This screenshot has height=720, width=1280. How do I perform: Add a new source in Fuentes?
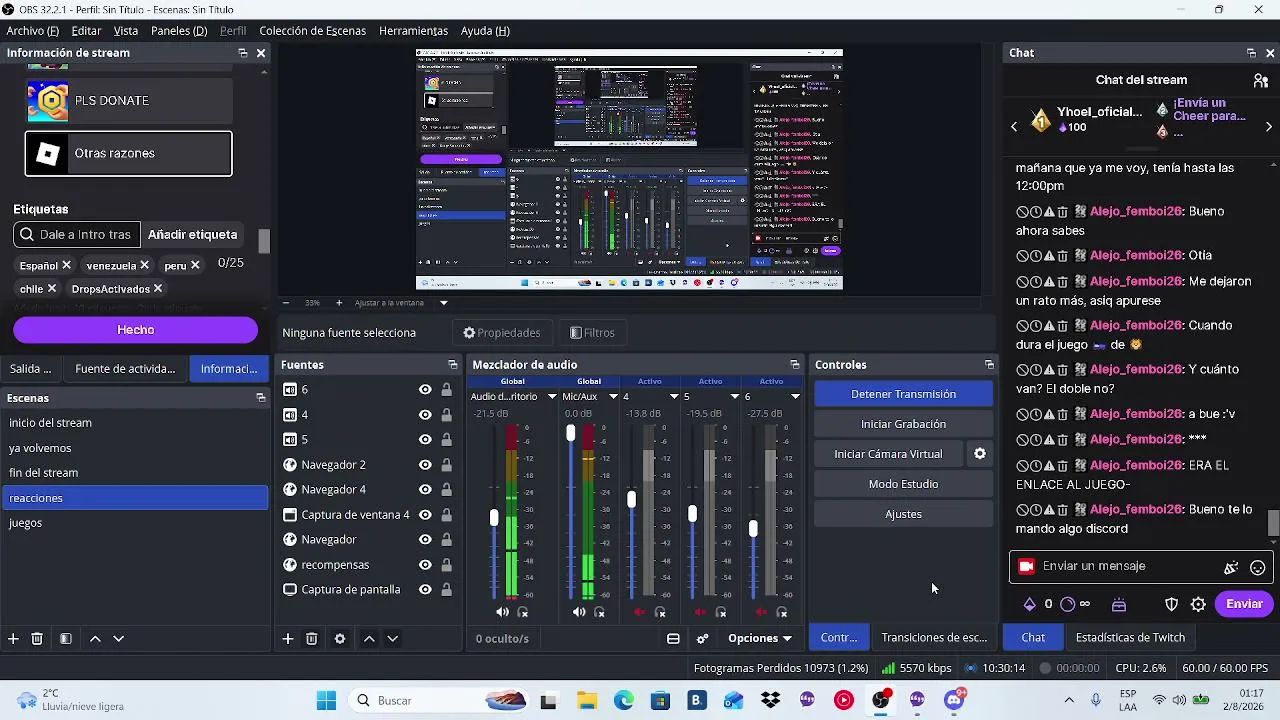coord(288,638)
